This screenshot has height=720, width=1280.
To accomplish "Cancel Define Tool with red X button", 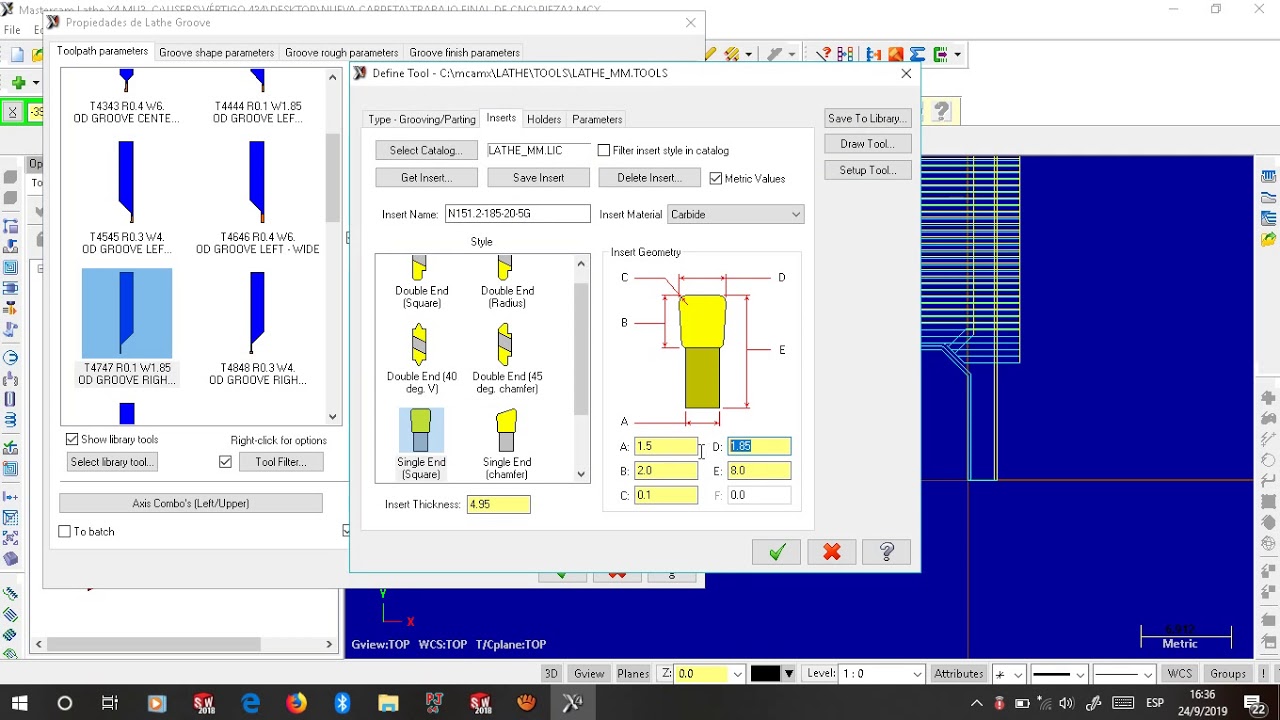I will point(832,552).
